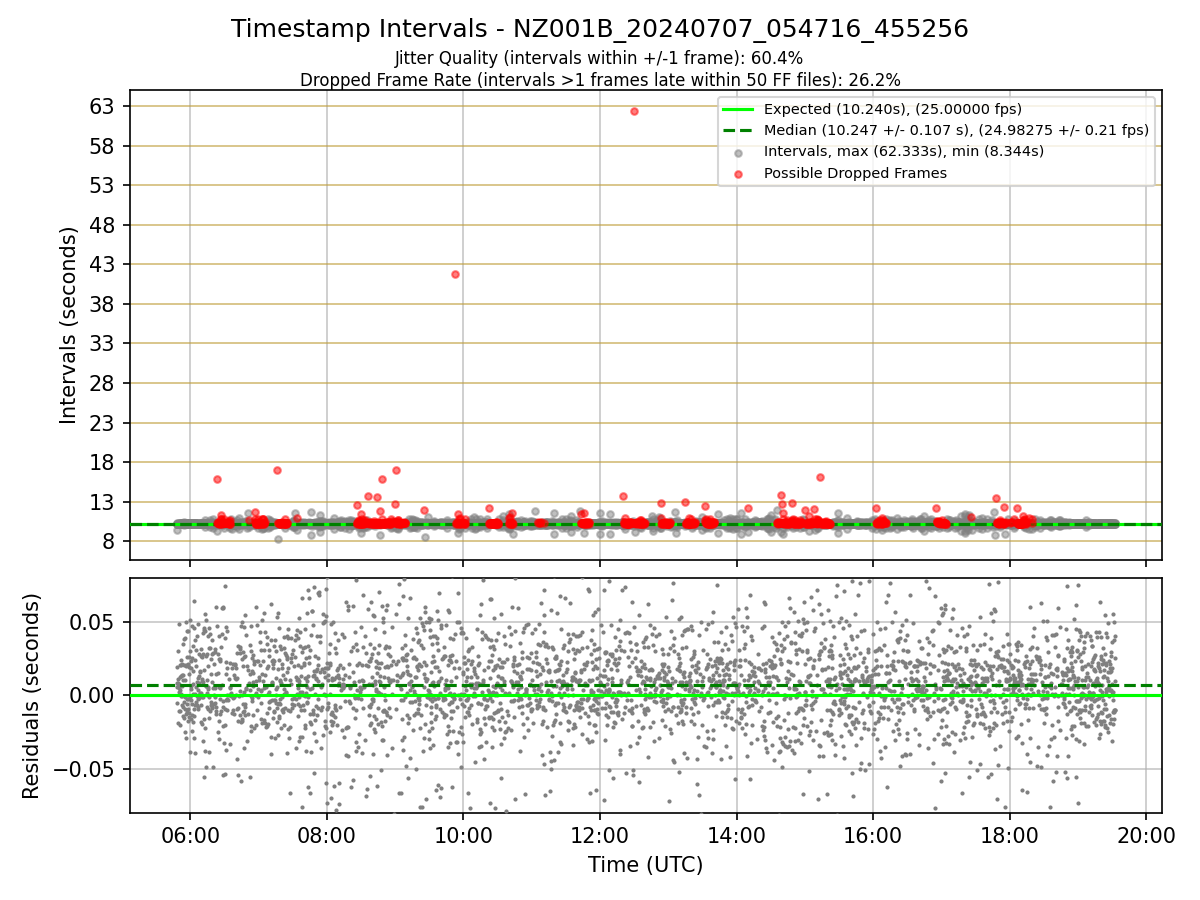The height and width of the screenshot is (900, 1200).
Task: Click the legend entry 'Intervals, max (62.333s), min (8.344s)'
Action: click(904, 151)
